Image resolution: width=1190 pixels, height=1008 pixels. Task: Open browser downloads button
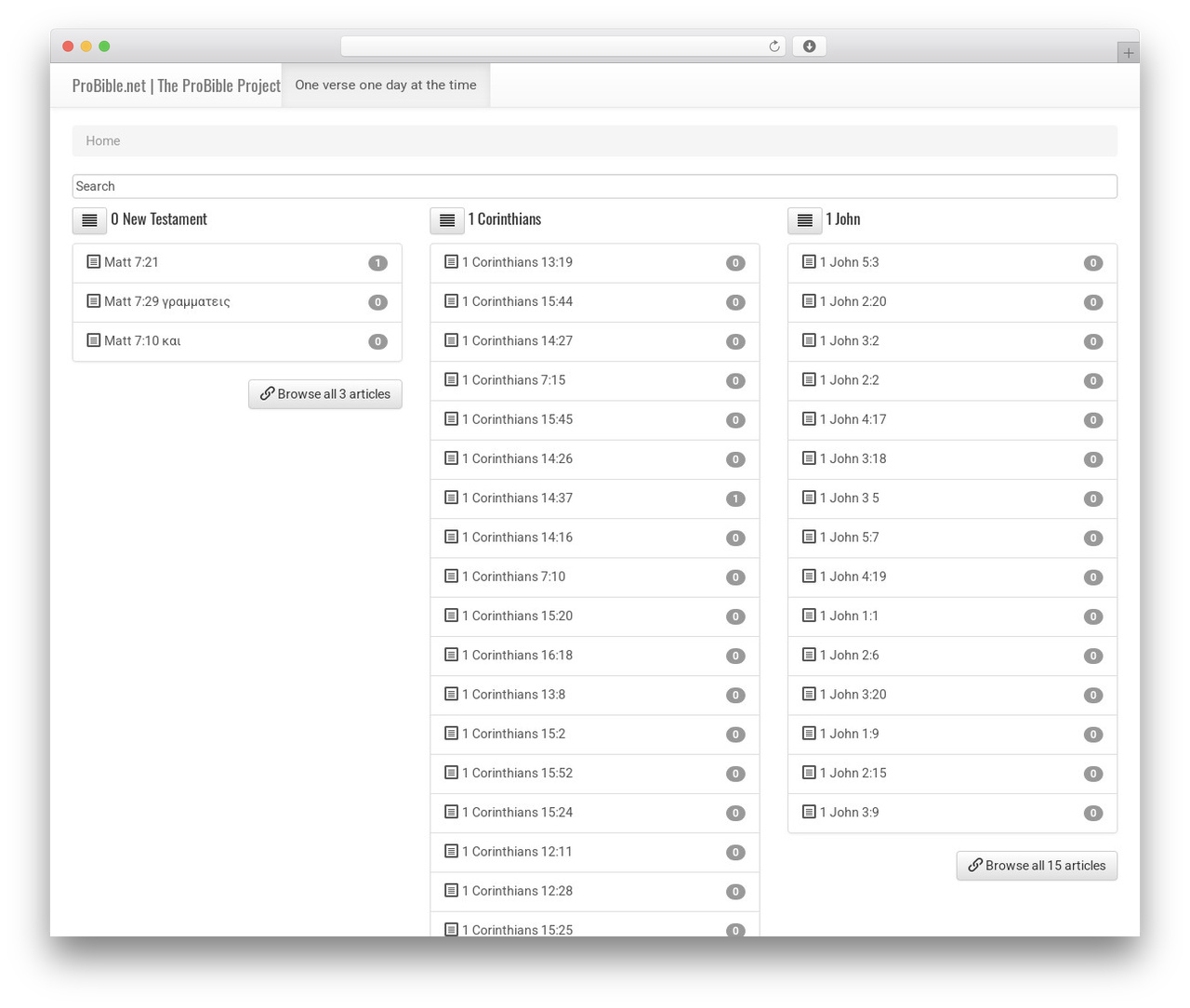coord(809,46)
